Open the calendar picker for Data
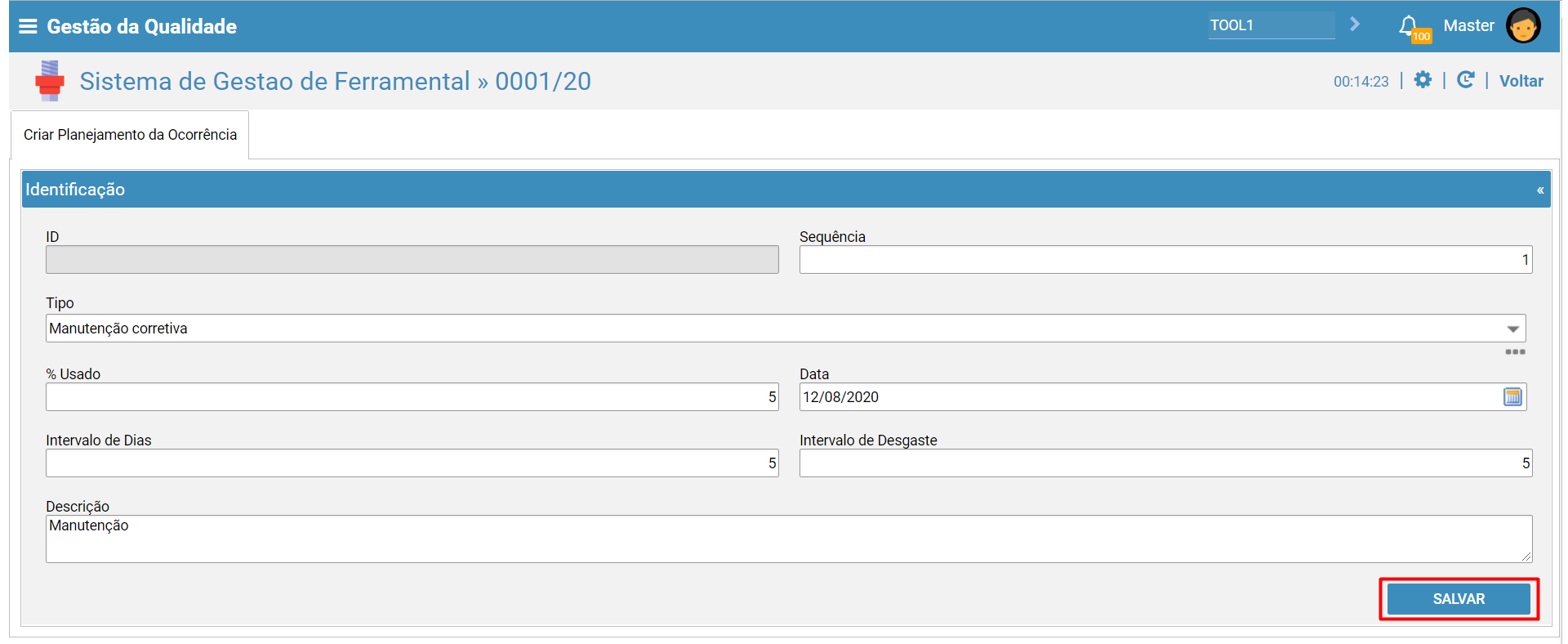The width and height of the screenshot is (1568, 644). (1512, 397)
